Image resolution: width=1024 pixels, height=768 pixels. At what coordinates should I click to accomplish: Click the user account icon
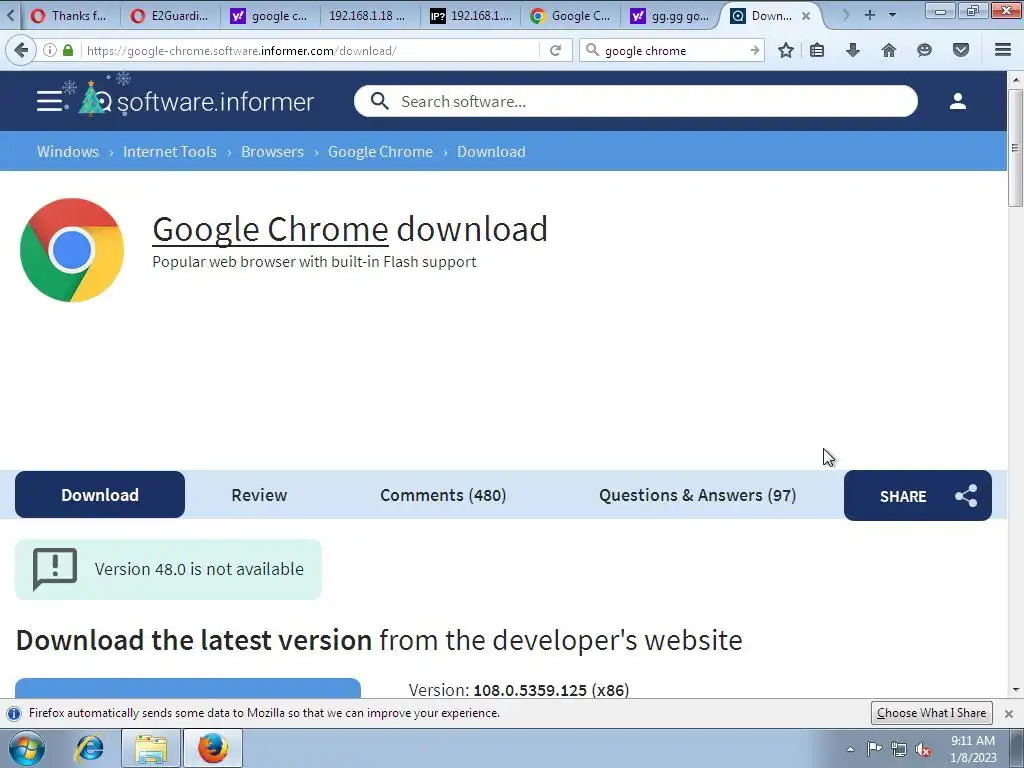[958, 101]
